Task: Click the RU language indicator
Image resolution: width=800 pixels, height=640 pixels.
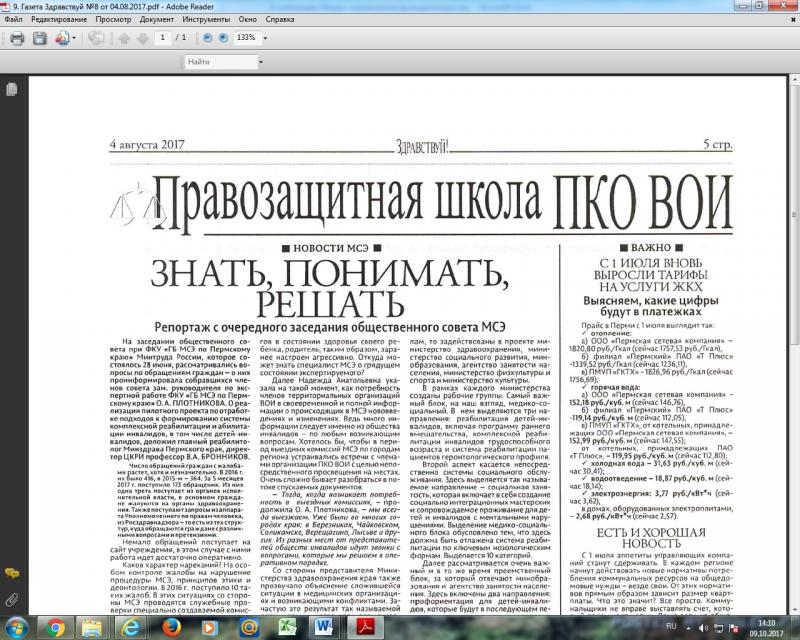Action: coord(671,627)
